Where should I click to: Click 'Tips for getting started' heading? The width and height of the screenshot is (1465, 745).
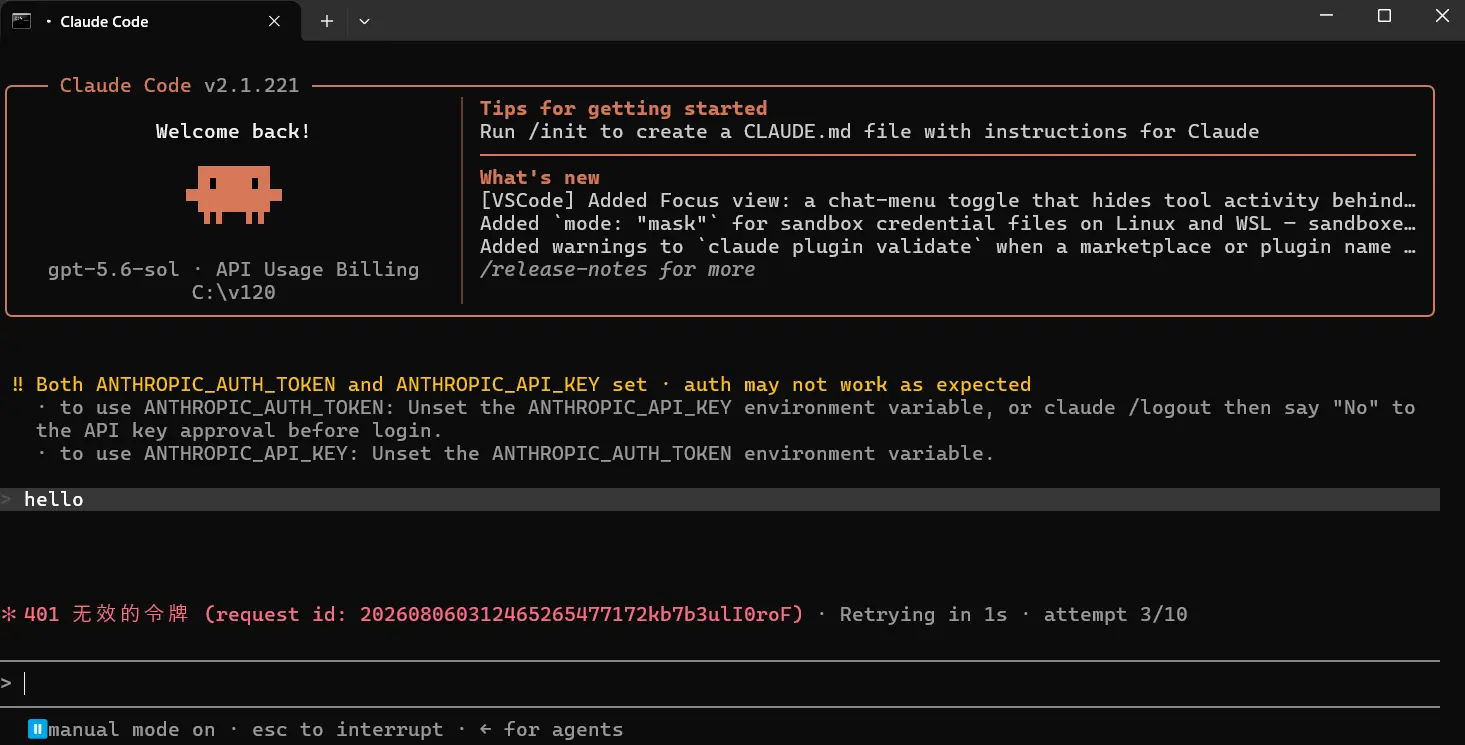623,108
